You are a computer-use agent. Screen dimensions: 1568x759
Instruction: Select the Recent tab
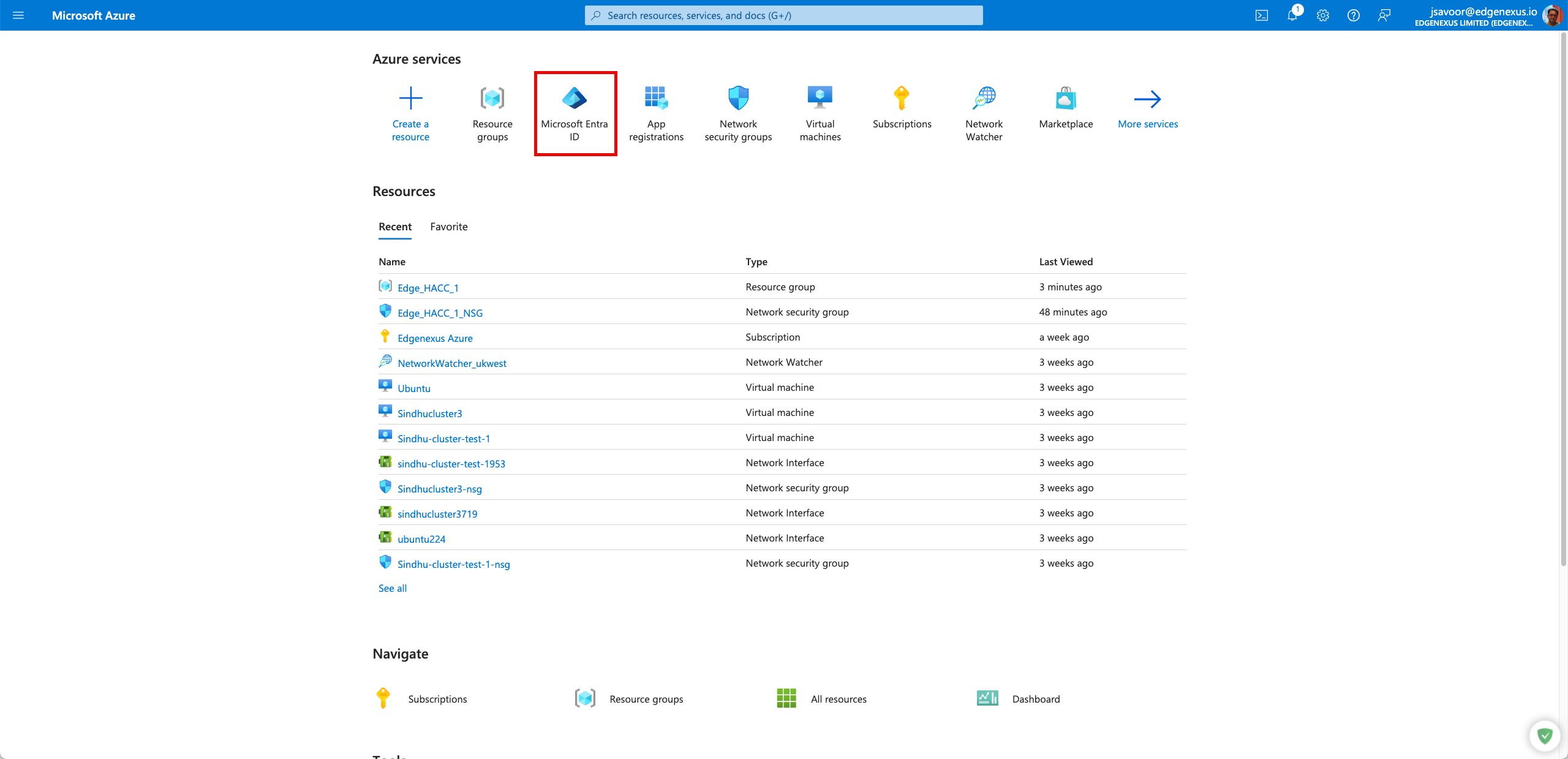pyautogui.click(x=395, y=227)
